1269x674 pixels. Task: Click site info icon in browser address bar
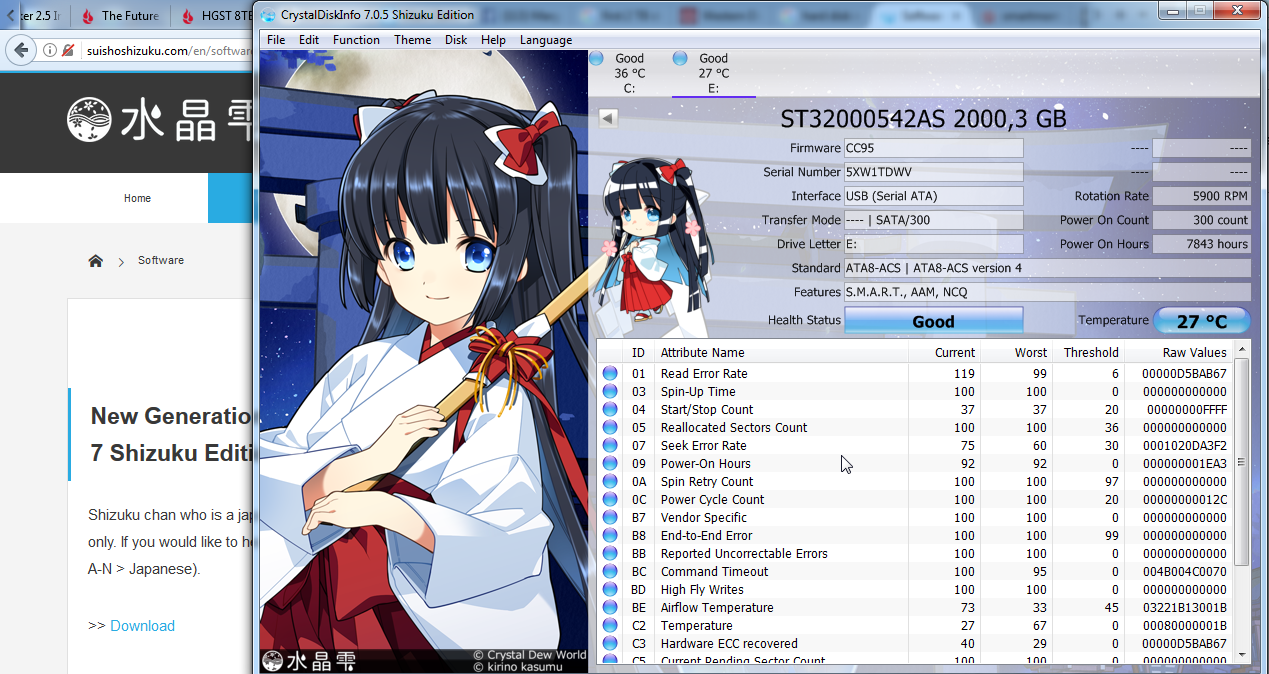coord(50,50)
